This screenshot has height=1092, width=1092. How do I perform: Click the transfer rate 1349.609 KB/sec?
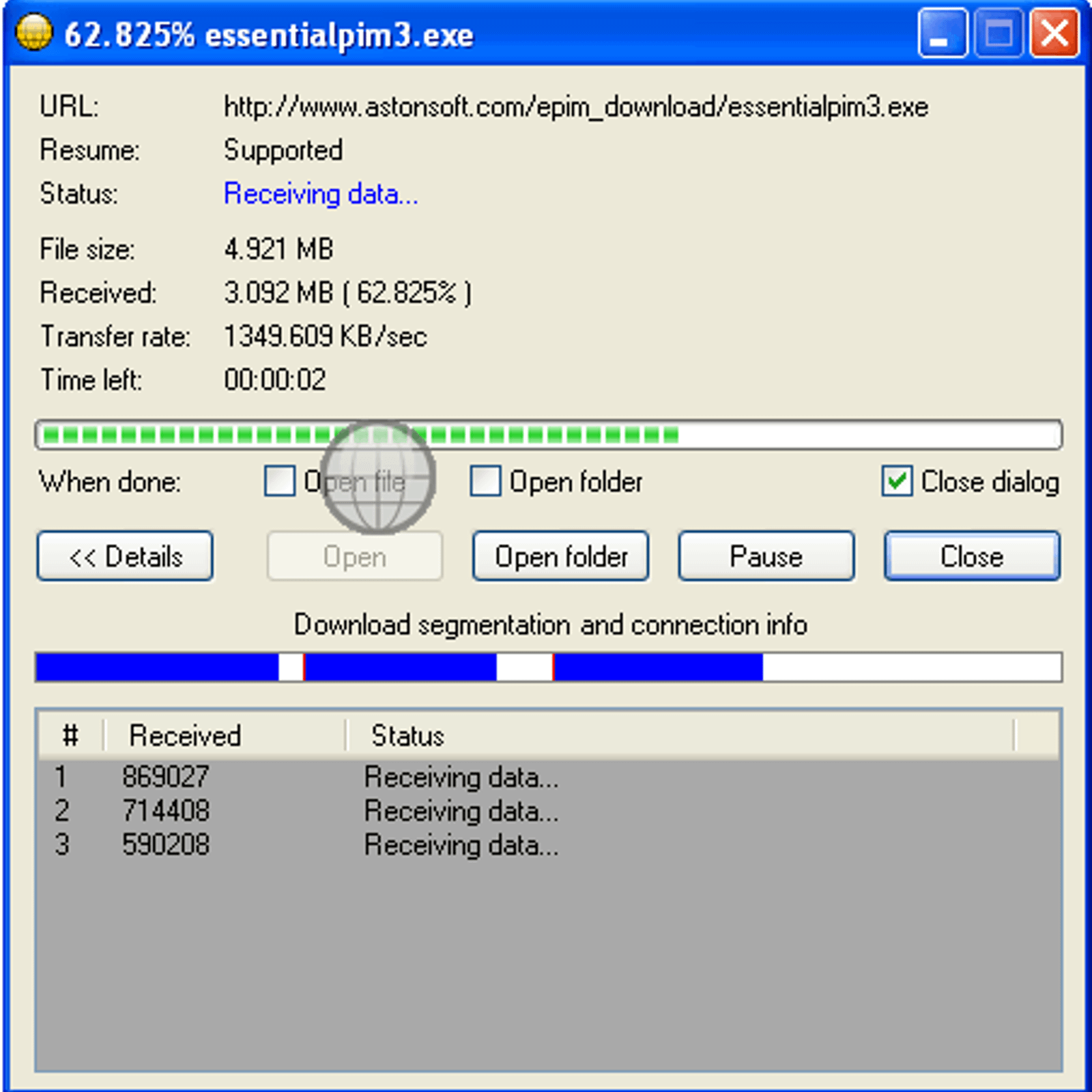[x=326, y=336]
